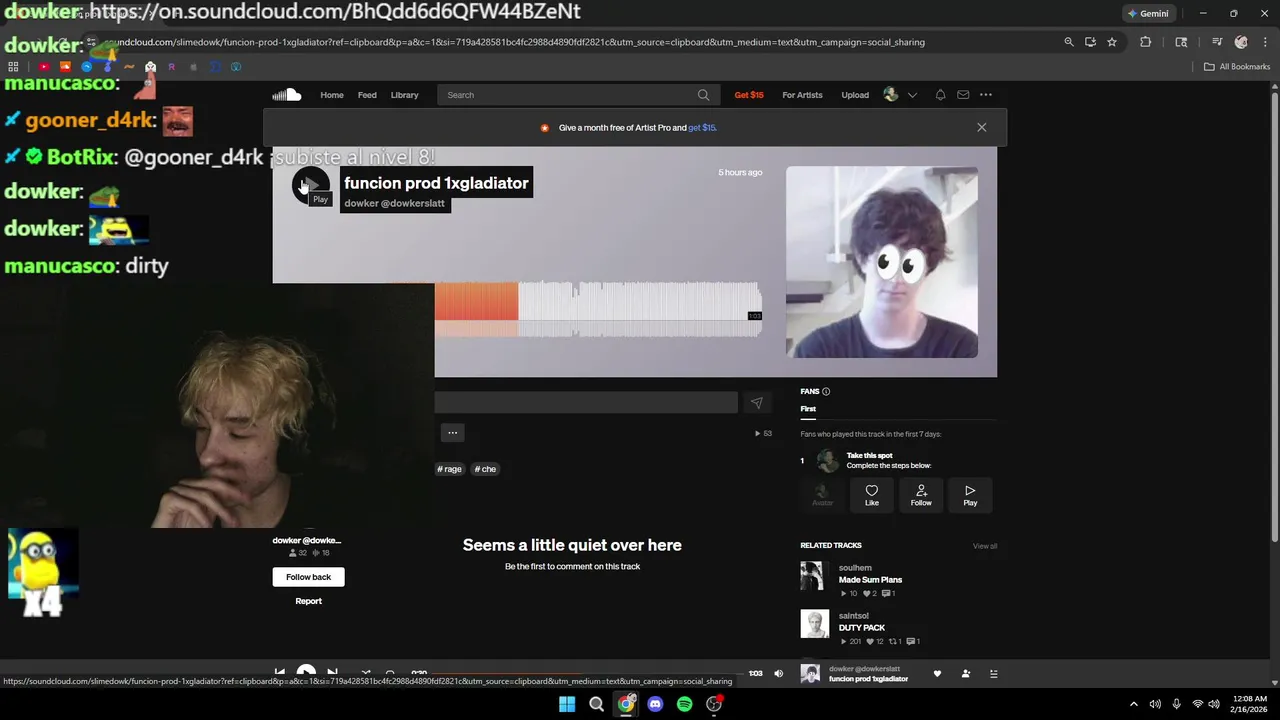This screenshot has height=720, width=1280.
Task: Click the comment input field
Action: pyautogui.click(x=586, y=402)
